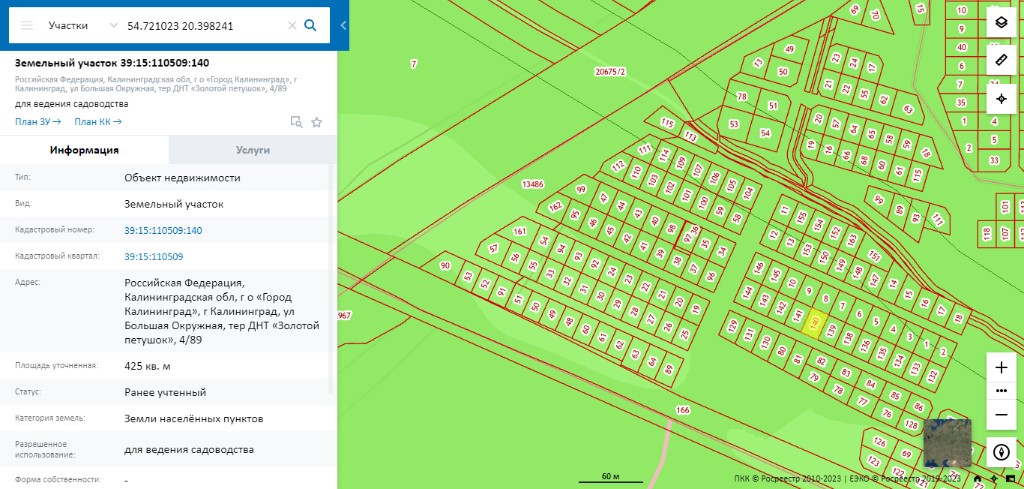Open the План ЗУ link
The width and height of the screenshot is (1024, 489).
(38, 121)
